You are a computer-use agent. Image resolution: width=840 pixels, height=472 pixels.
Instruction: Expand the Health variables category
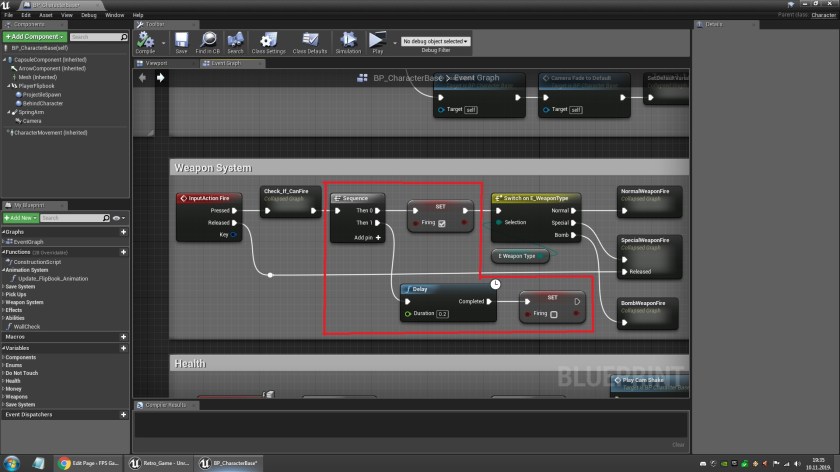pos(12,380)
